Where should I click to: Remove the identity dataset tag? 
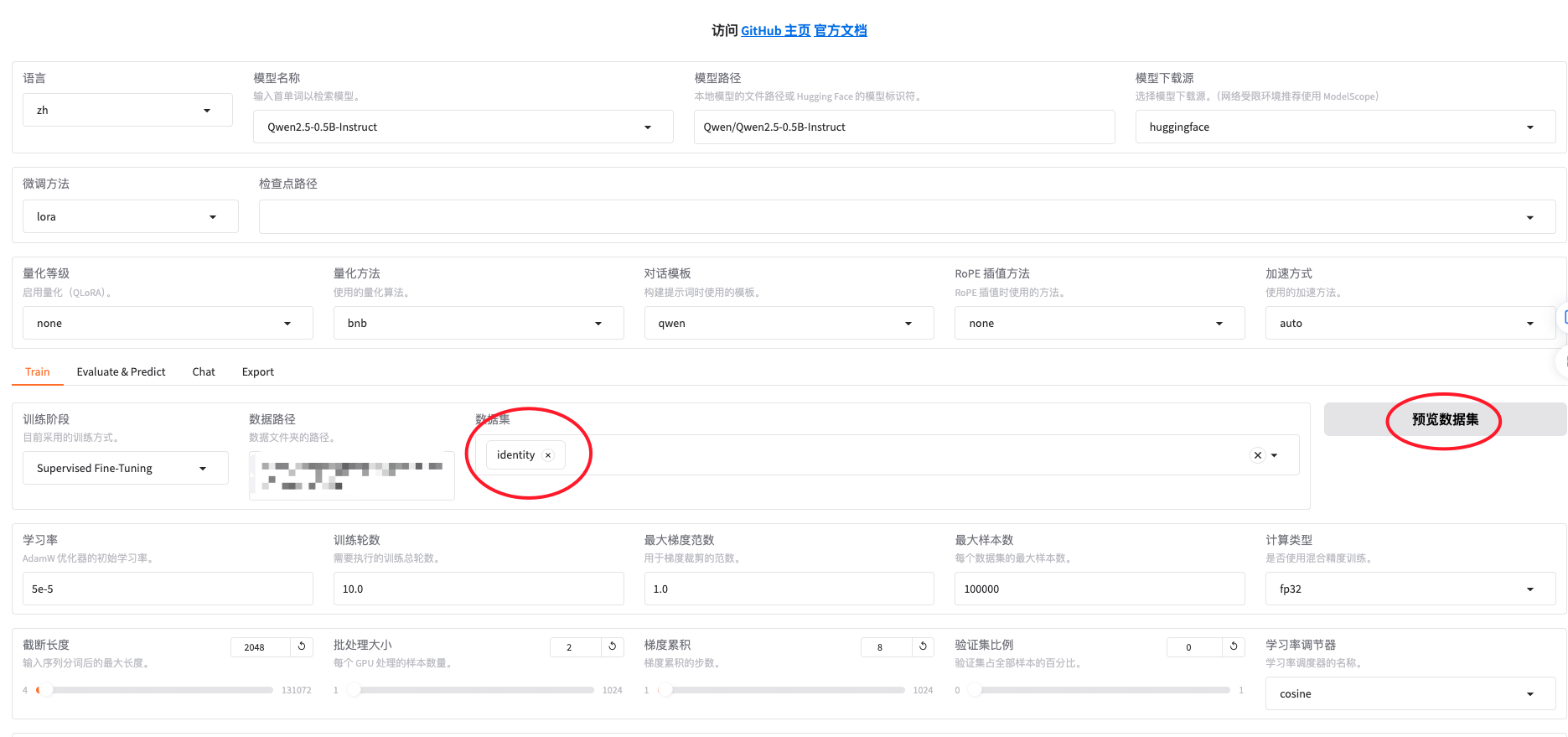548,455
